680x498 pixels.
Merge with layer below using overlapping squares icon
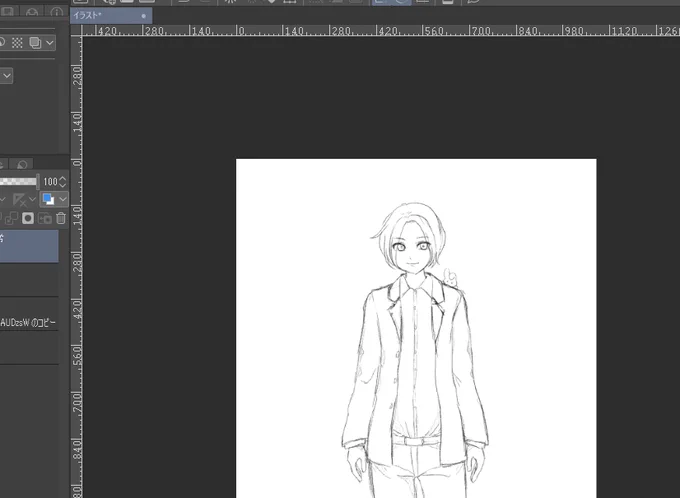11,218
